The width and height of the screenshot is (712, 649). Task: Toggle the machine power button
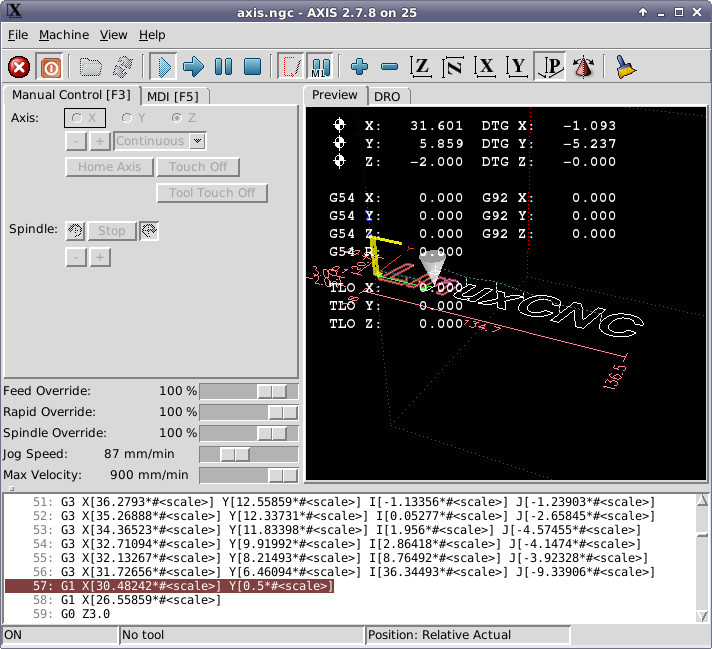point(51,67)
